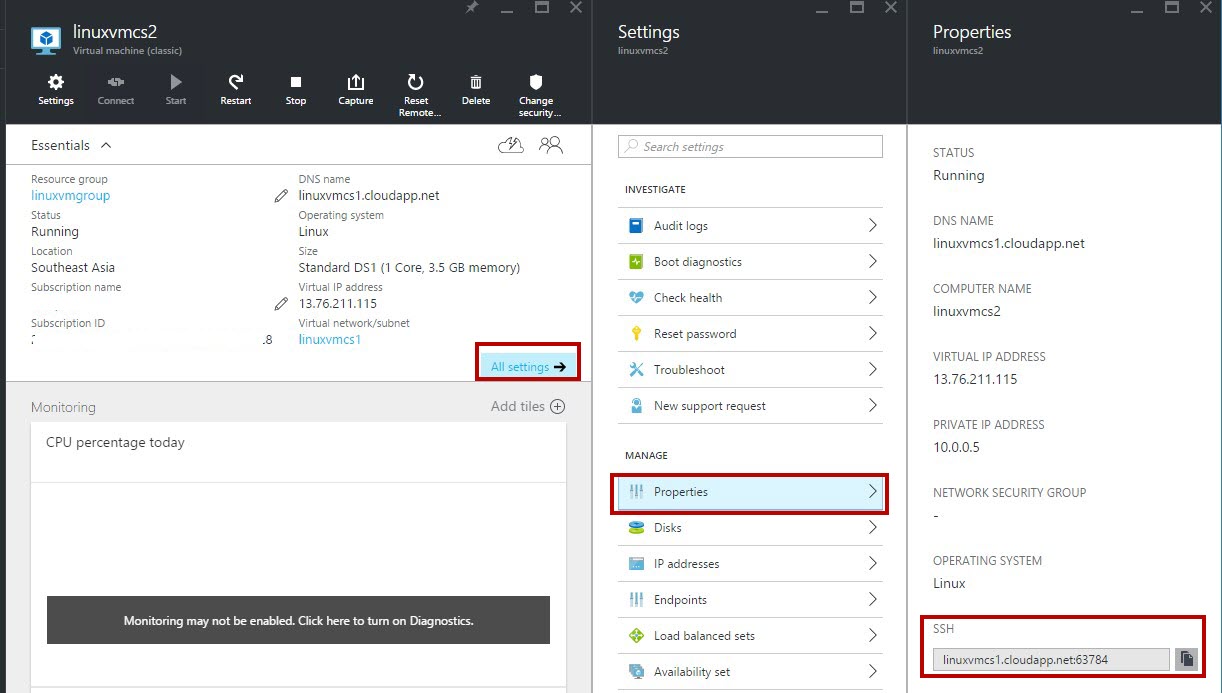Image resolution: width=1222 pixels, height=693 pixels.
Task: Click CPU percentage today tile
Action: point(298,555)
